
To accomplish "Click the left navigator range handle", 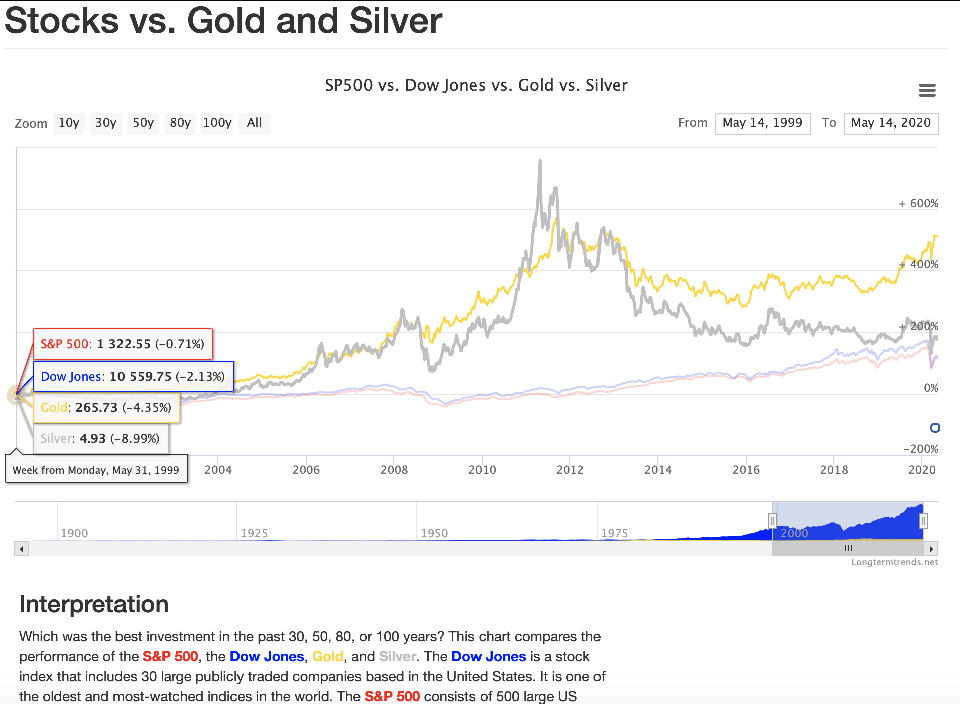I will coord(772,520).
